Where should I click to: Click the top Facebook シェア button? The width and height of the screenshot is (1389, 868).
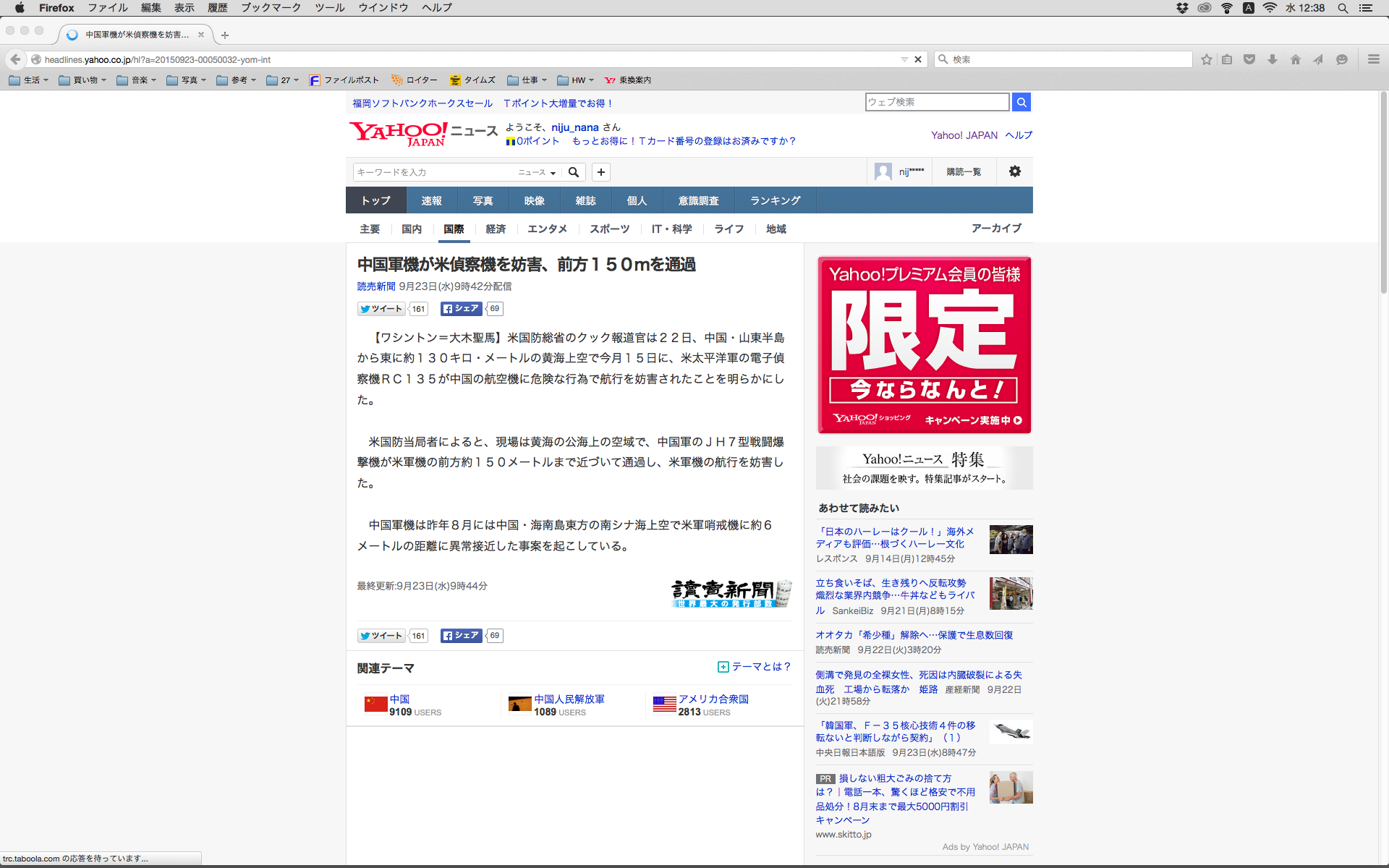[461, 309]
